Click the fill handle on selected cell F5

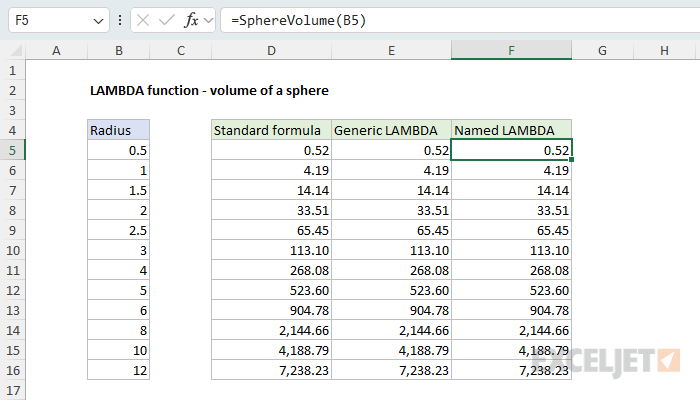(571, 160)
